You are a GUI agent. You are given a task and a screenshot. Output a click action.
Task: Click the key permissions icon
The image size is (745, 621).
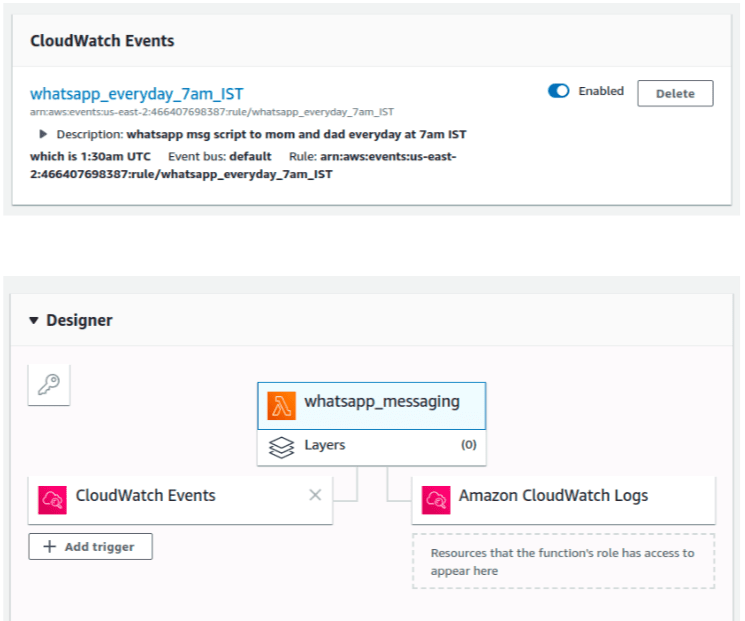tap(49, 385)
